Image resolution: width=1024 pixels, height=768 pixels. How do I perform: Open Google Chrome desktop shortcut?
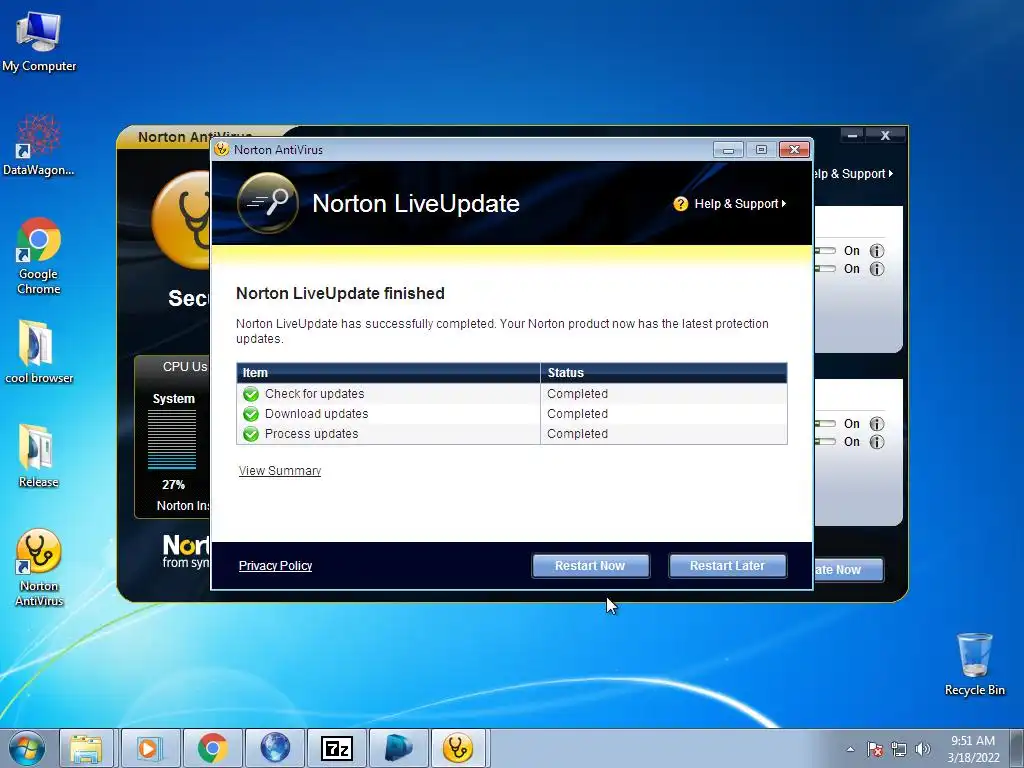point(39,256)
